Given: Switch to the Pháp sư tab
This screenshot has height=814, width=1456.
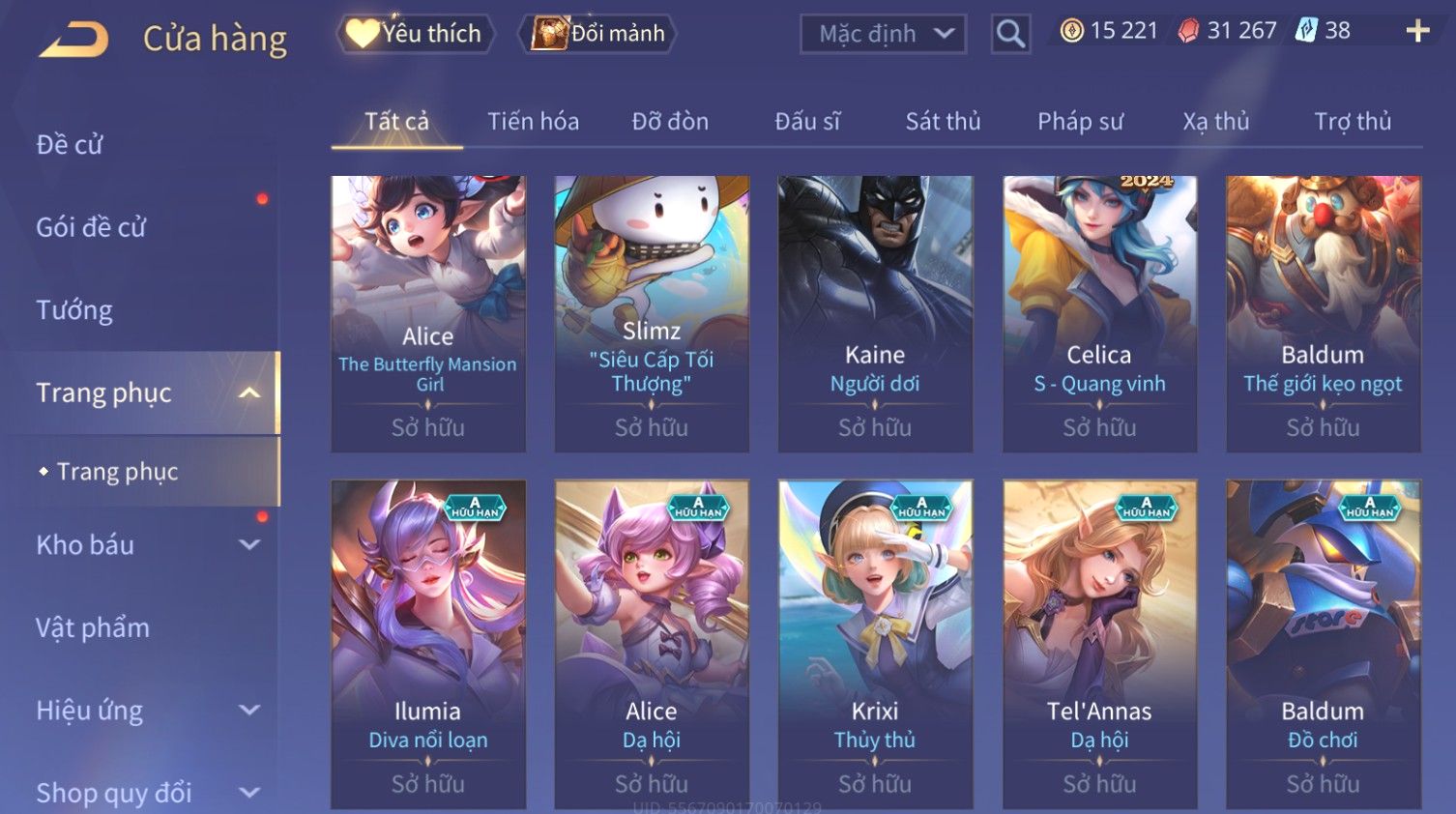Looking at the screenshot, I should 1080,121.
